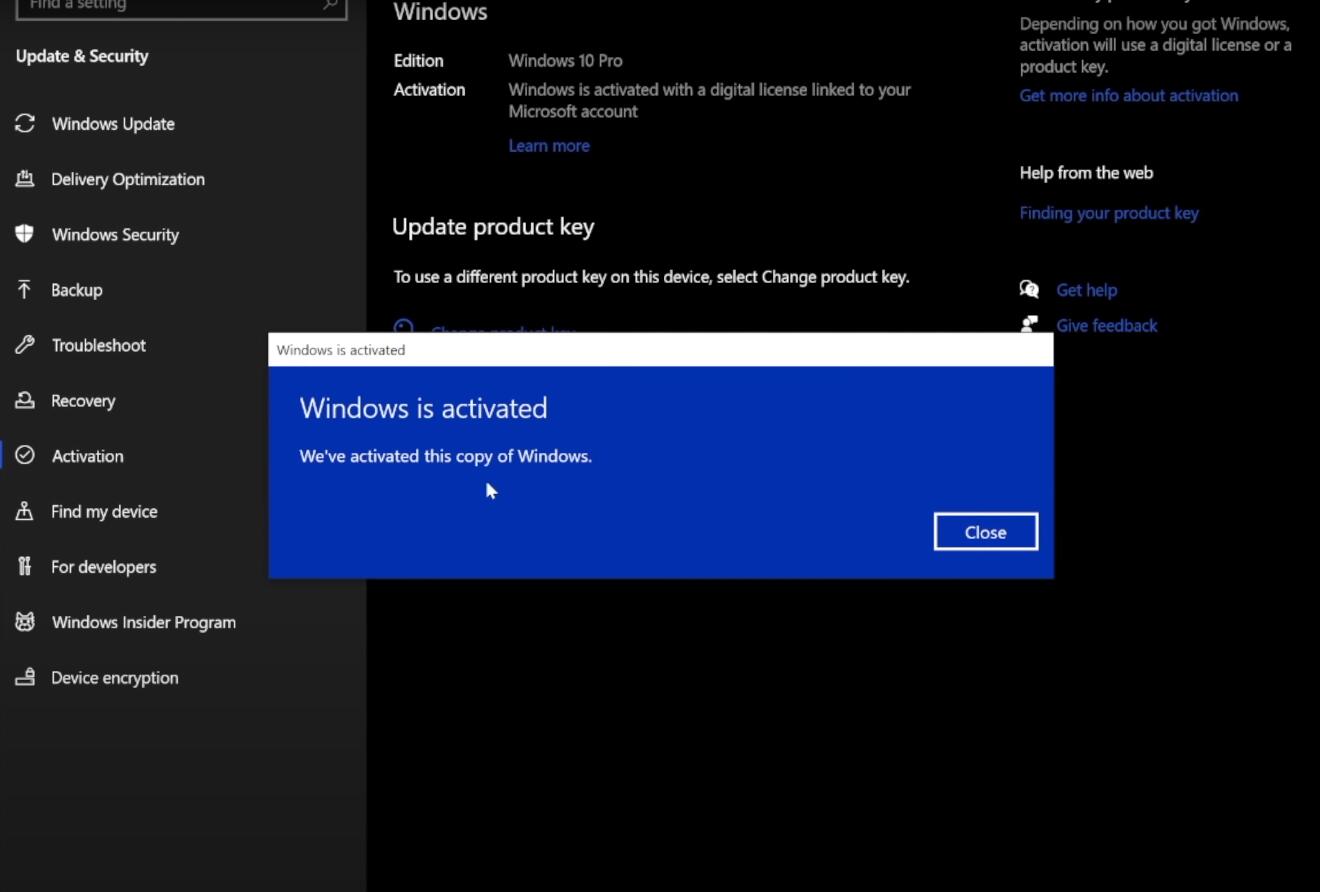The width and height of the screenshot is (1320, 892).
Task: Click the Device encryption lock icon
Action: click(25, 678)
